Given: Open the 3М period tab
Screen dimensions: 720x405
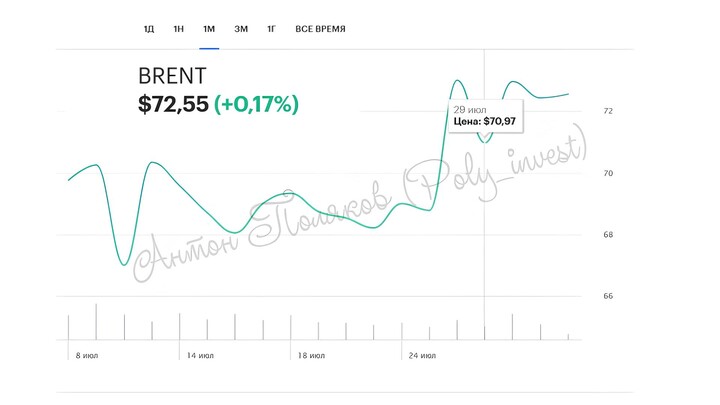Looking at the screenshot, I should tap(241, 29).
